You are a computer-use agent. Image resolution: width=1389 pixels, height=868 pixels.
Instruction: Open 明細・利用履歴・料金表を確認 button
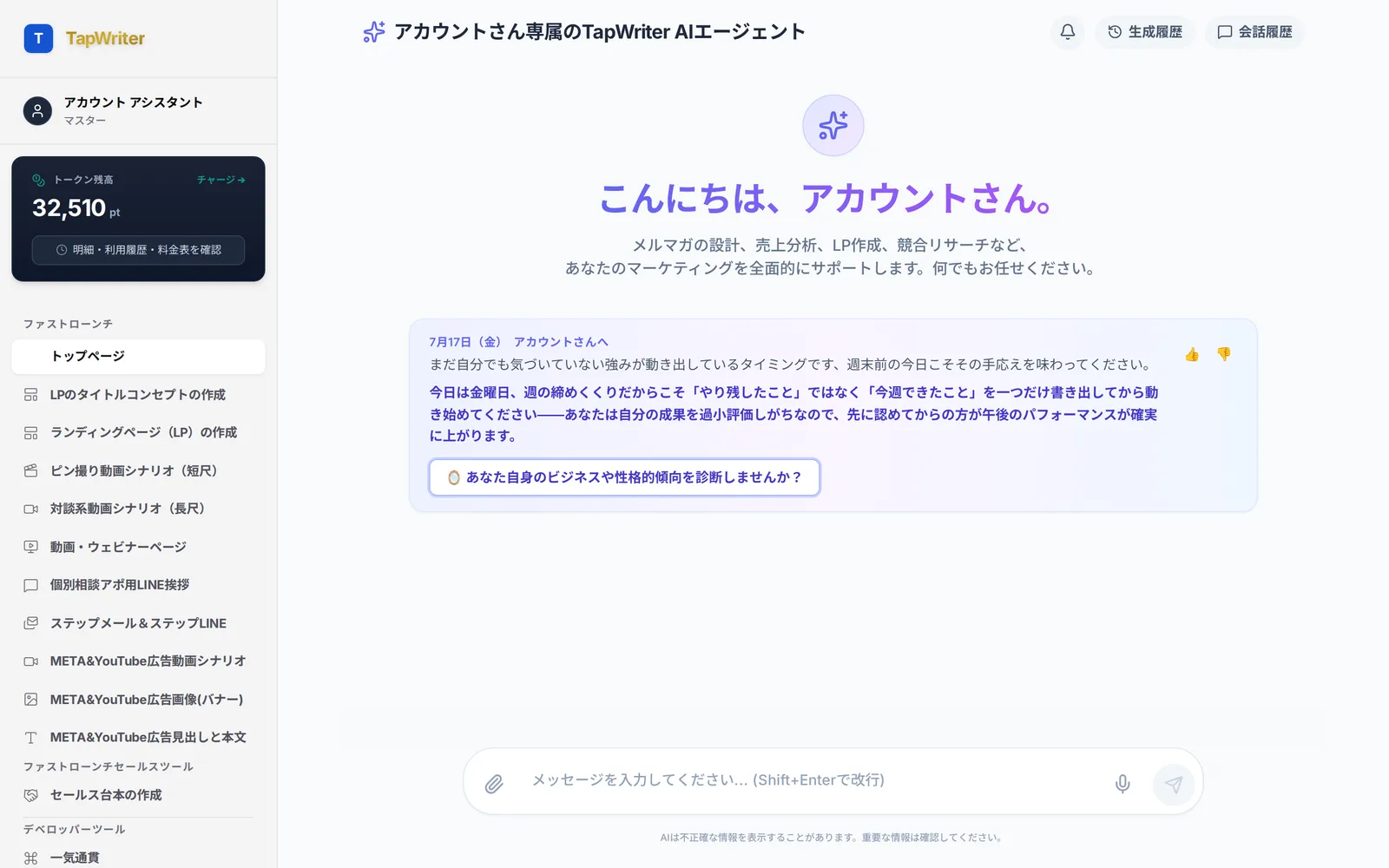pos(138,250)
